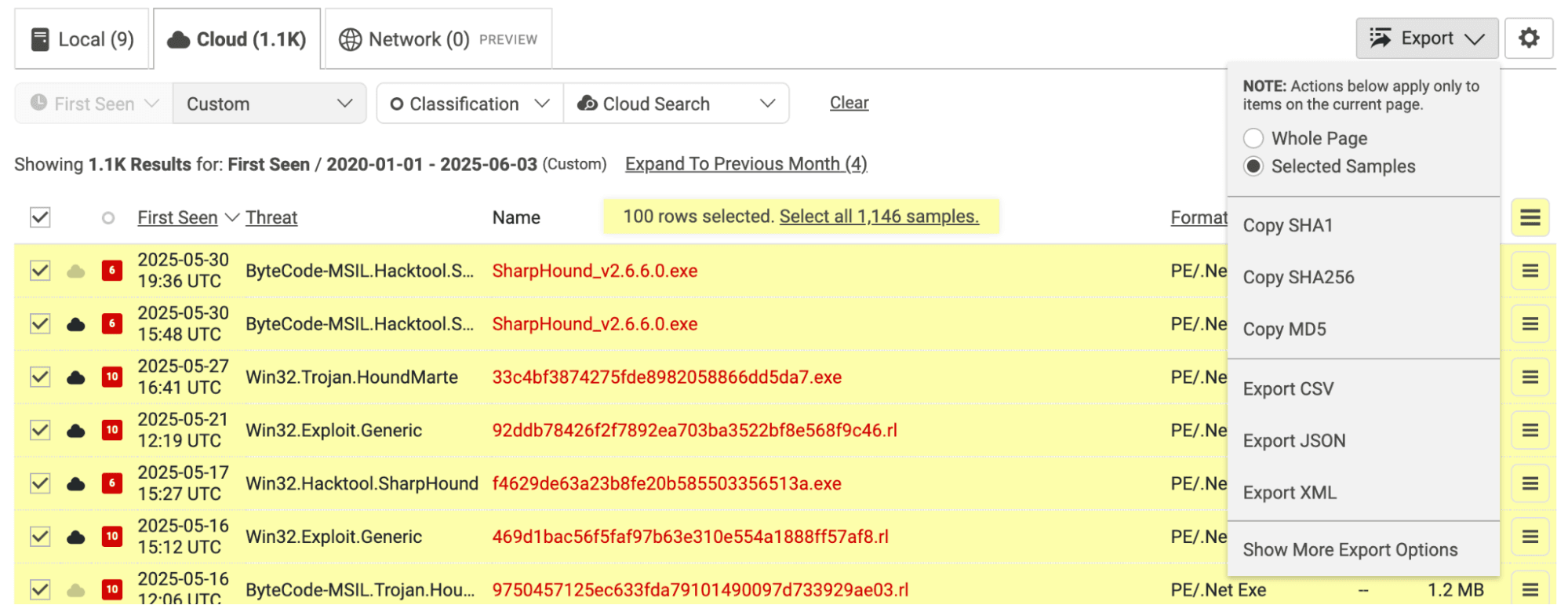
Task: Open the Classification filter dropdown
Action: [x=470, y=104]
